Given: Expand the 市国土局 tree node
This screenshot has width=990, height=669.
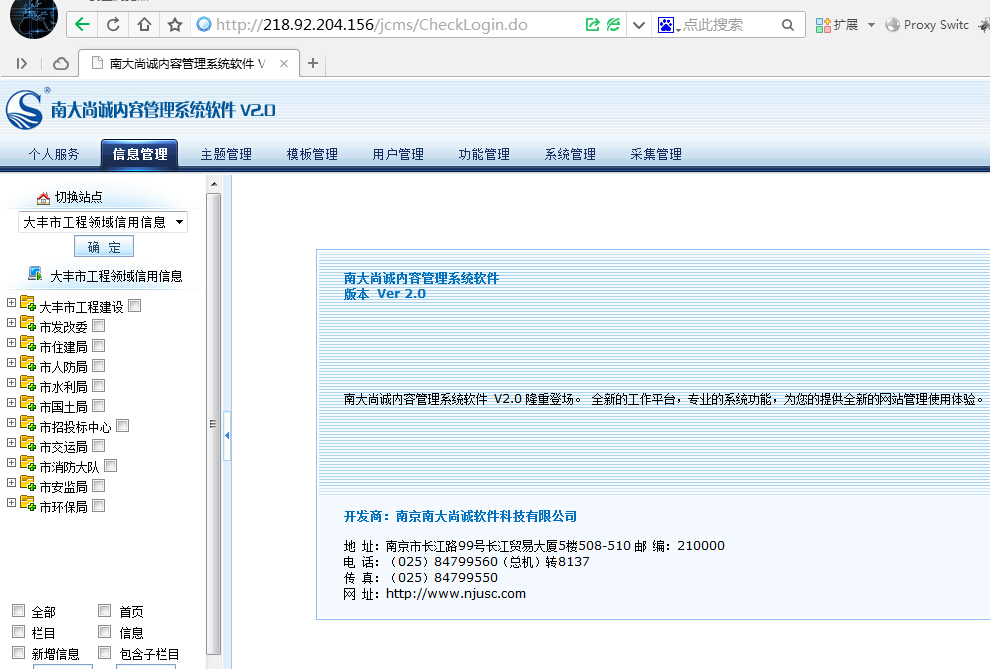Looking at the screenshot, I should click(x=11, y=403).
